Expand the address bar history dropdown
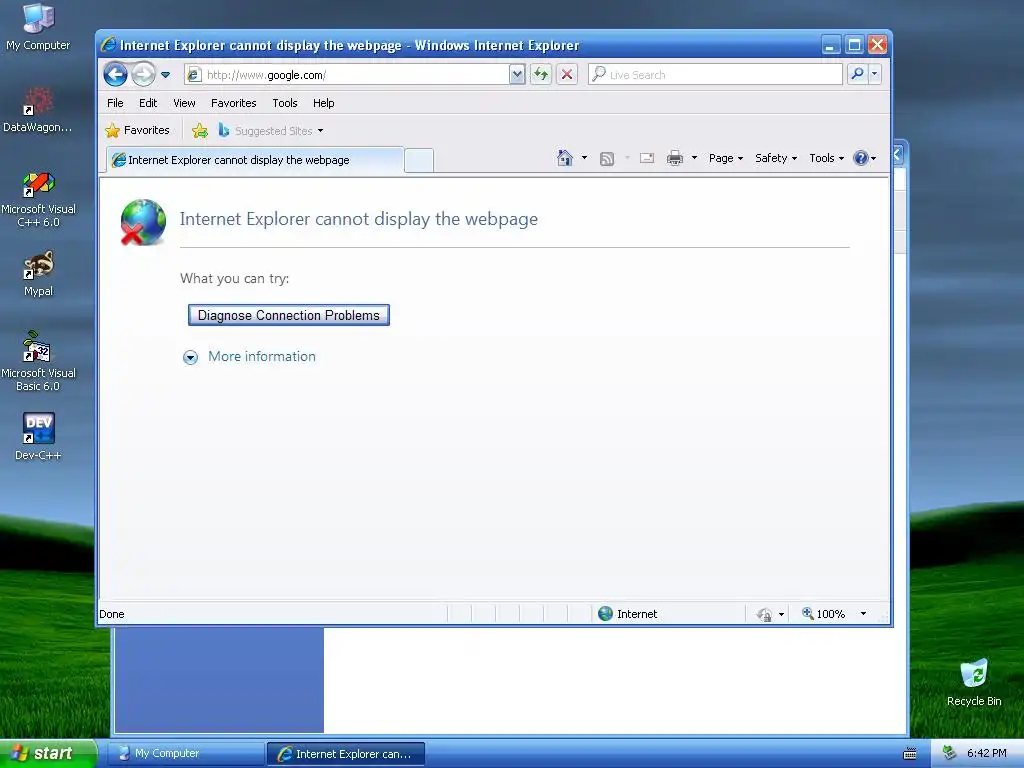 517,74
